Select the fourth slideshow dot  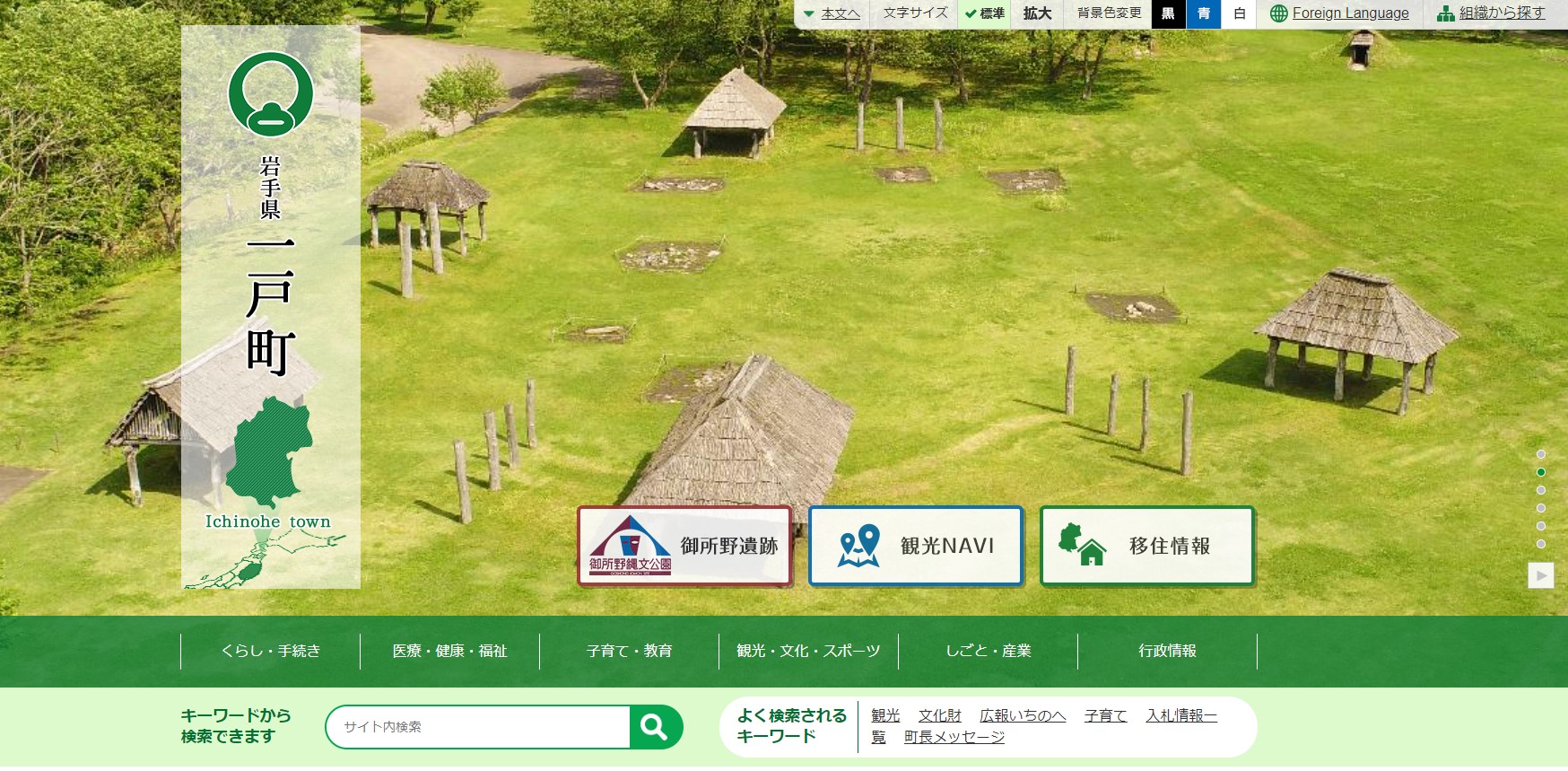tap(1541, 508)
